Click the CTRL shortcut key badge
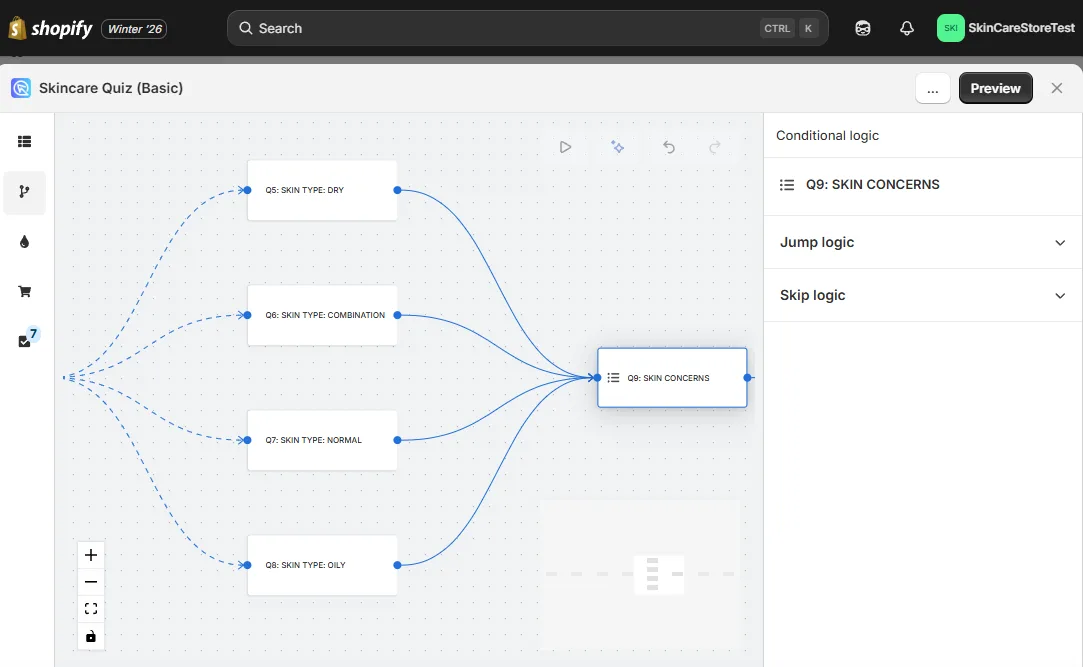 click(x=777, y=28)
